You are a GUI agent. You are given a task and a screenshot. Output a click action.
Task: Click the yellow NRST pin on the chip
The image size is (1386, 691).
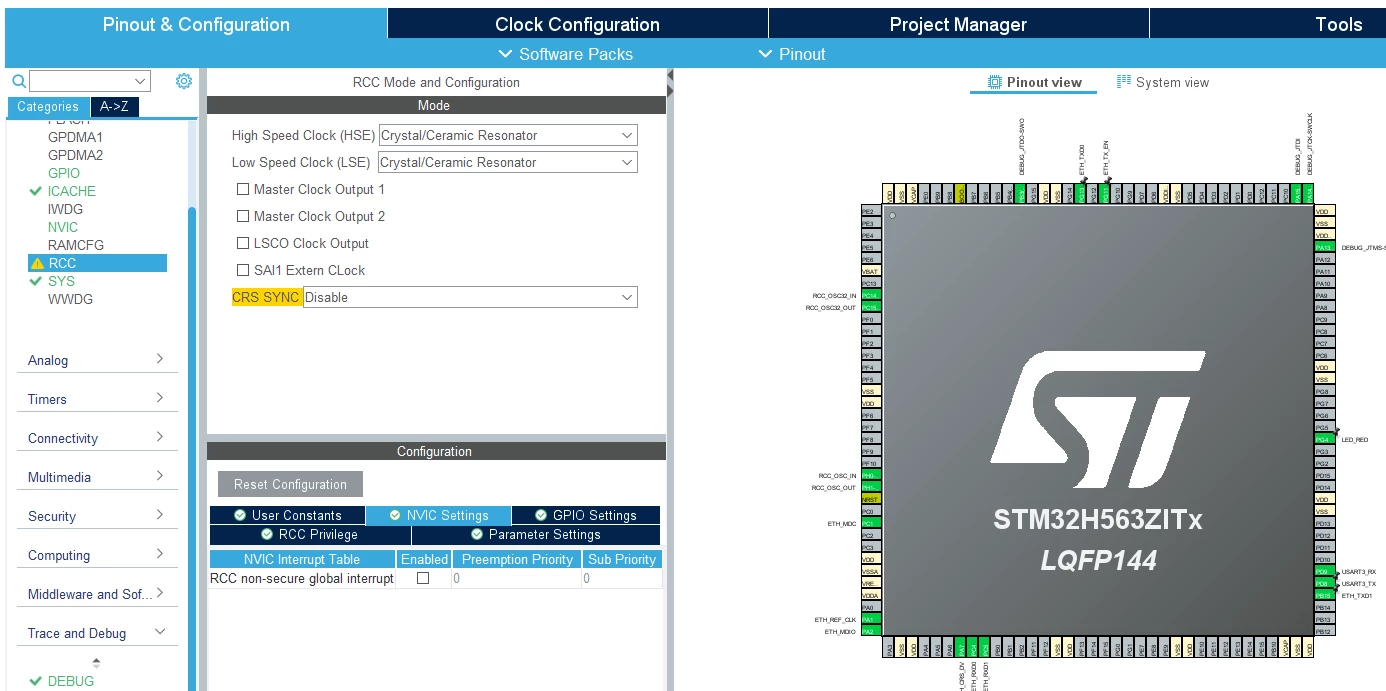point(870,499)
